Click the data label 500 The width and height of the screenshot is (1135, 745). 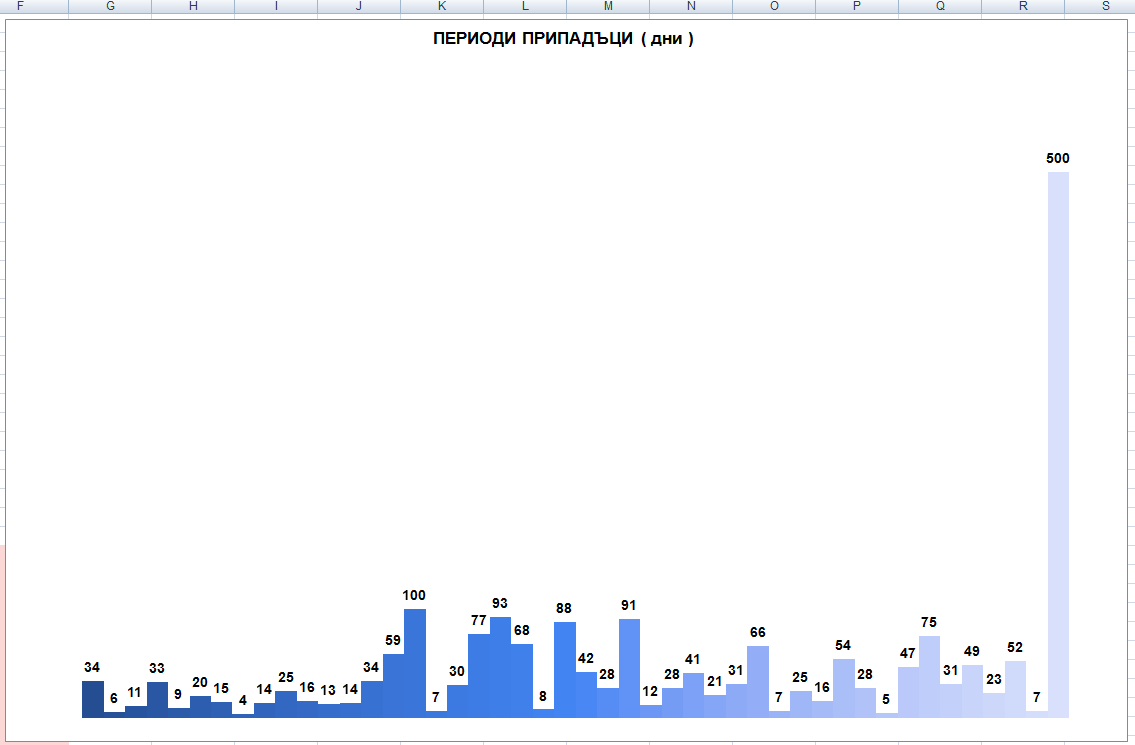point(1058,159)
